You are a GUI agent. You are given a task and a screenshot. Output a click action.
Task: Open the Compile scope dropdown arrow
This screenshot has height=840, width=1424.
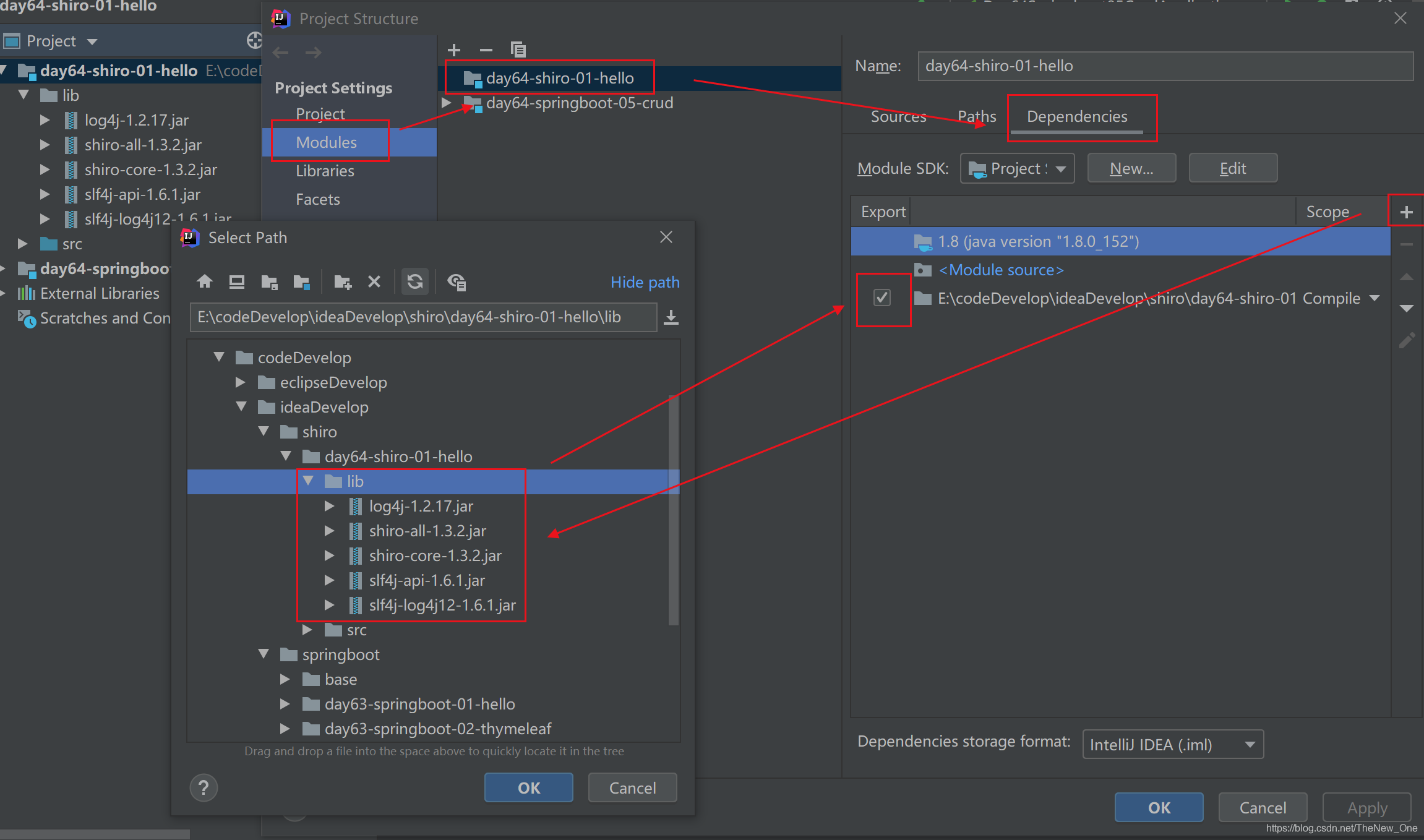[1375, 298]
